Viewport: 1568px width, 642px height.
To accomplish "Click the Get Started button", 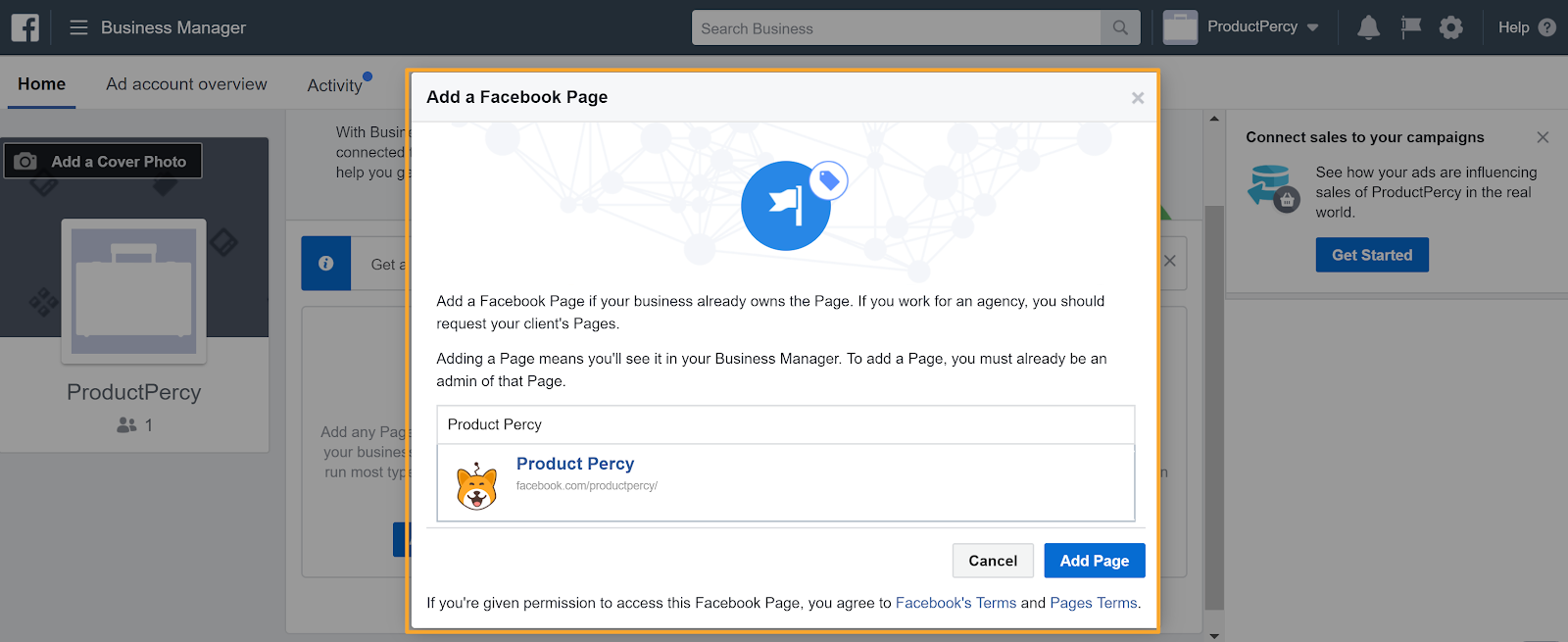I will [1372, 255].
